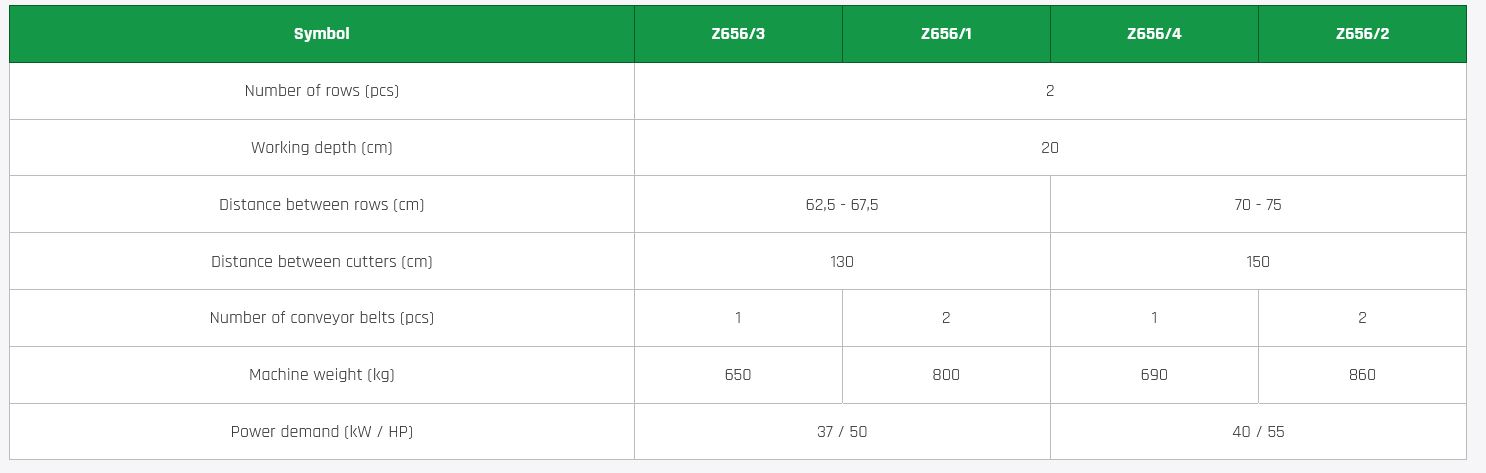Viewport: 1486px width, 473px height.
Task: Select the 62,5 - 67,5 row distance cell
Action: [x=842, y=205]
